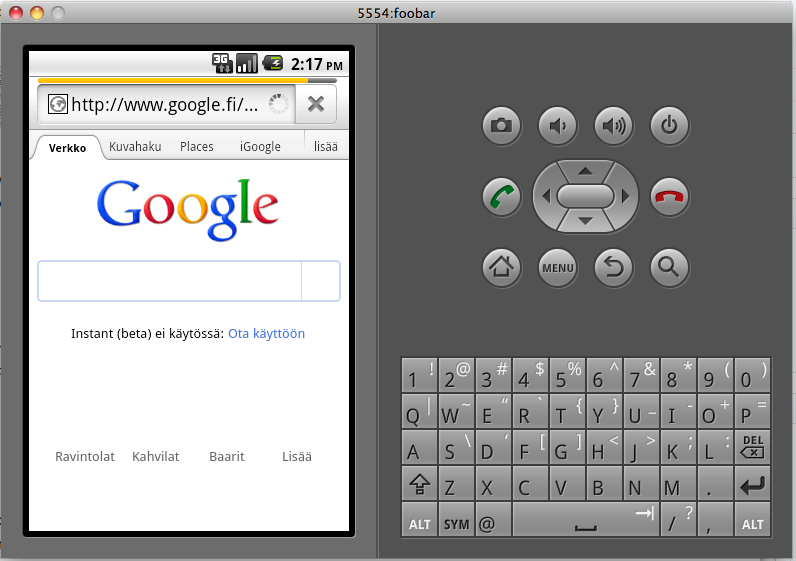Close the emulator window via red button
The image size is (796, 561).
click(x=16, y=13)
